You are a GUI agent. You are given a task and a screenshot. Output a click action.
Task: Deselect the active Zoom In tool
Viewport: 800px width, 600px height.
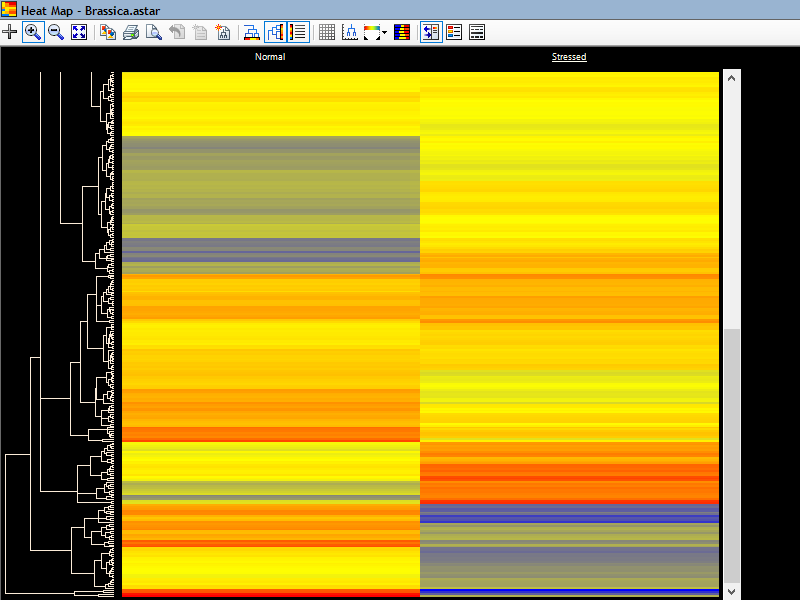click(x=33, y=31)
